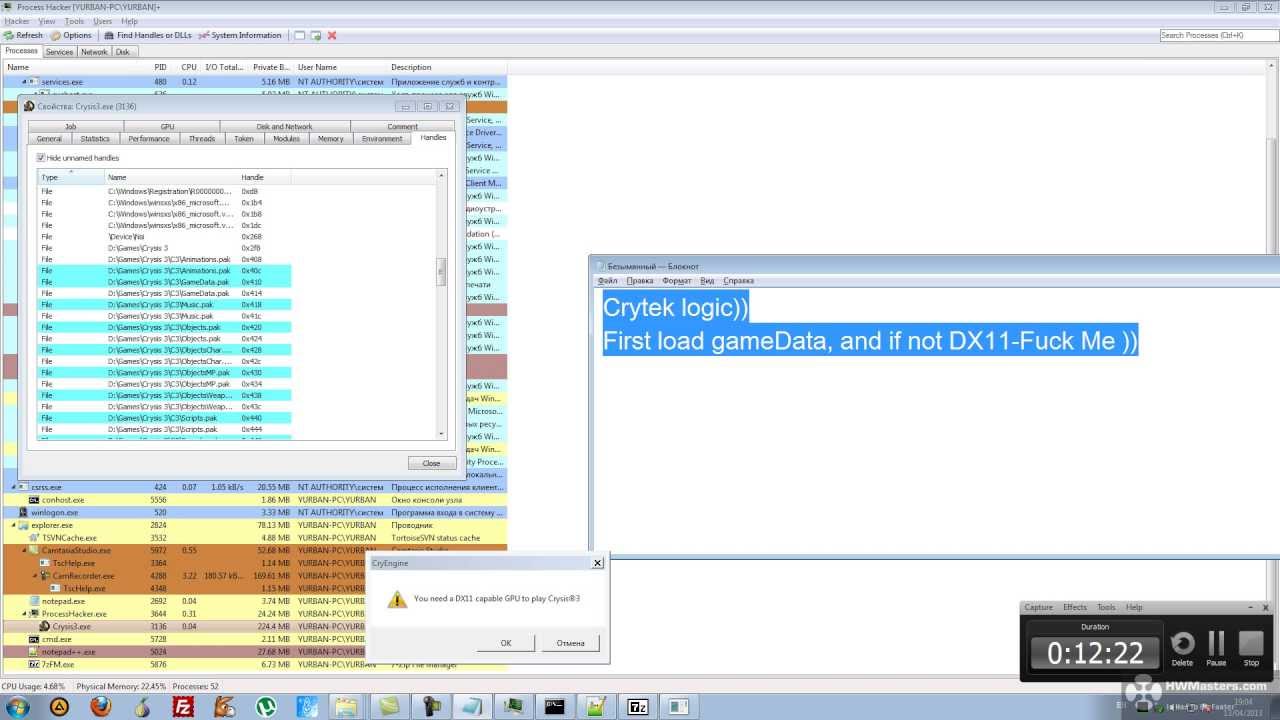The image size is (1280, 720).
Task: Open the View menu in Process Hacker
Action: click(x=47, y=21)
